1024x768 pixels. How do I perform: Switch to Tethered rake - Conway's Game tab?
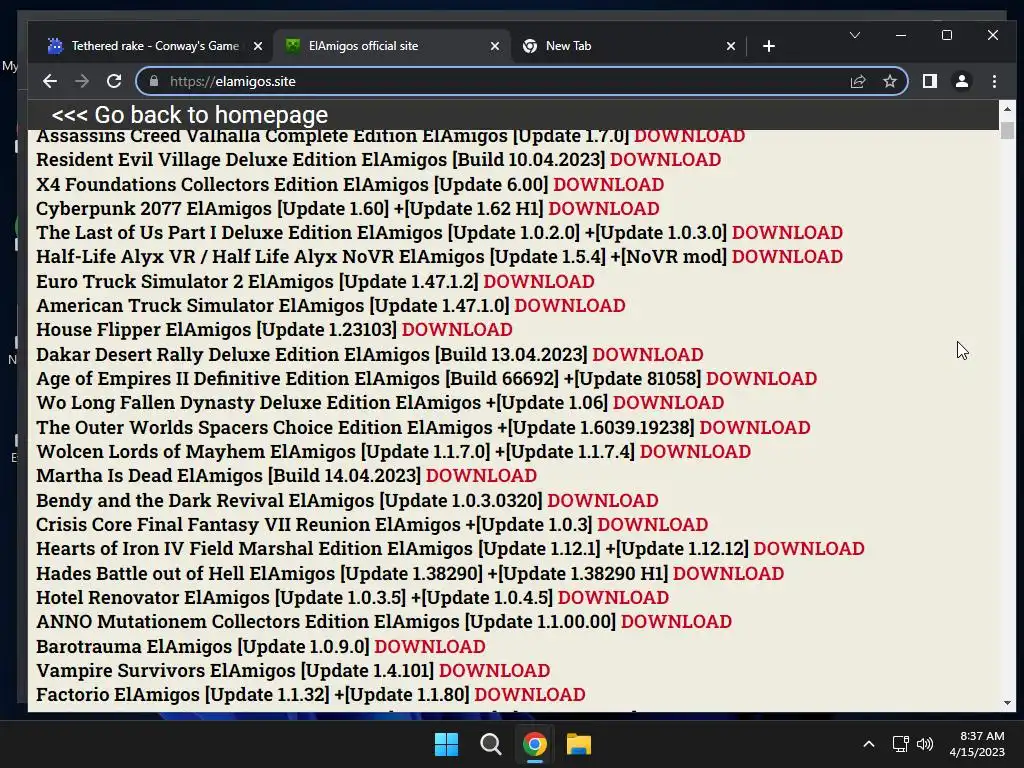point(155,46)
